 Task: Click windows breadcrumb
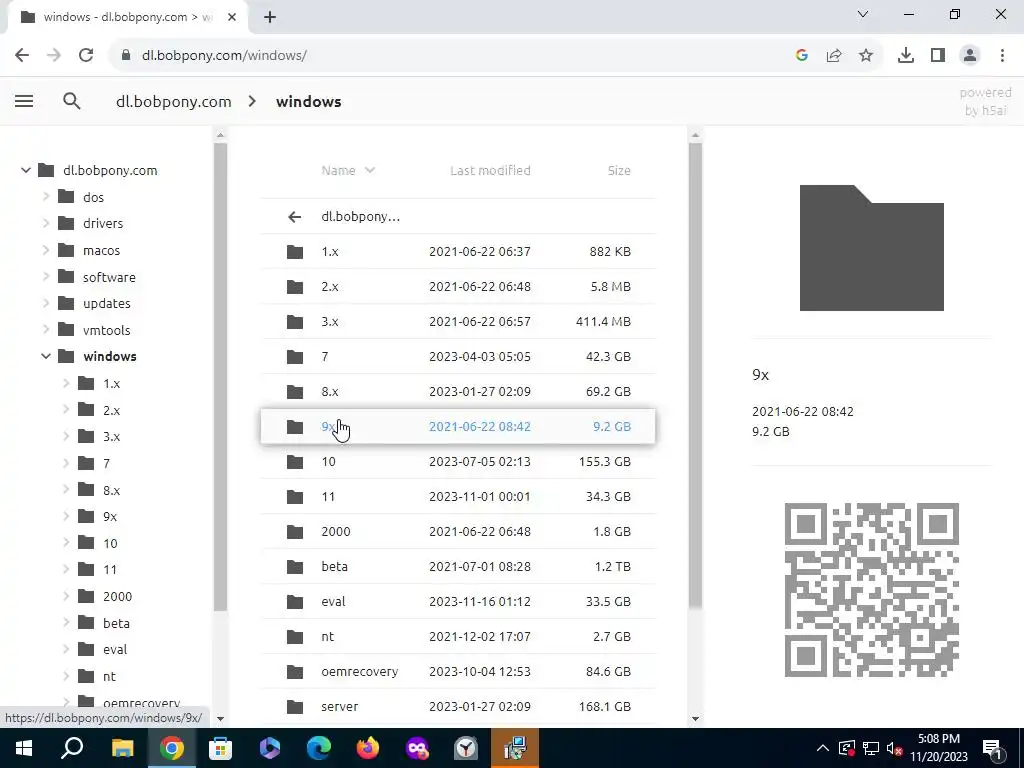[308, 102]
